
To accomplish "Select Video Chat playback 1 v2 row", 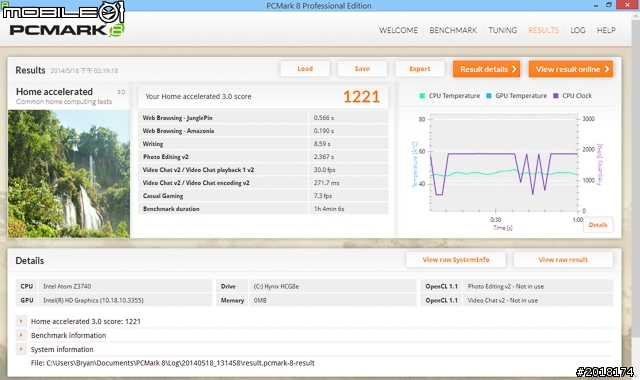I will point(263,170).
